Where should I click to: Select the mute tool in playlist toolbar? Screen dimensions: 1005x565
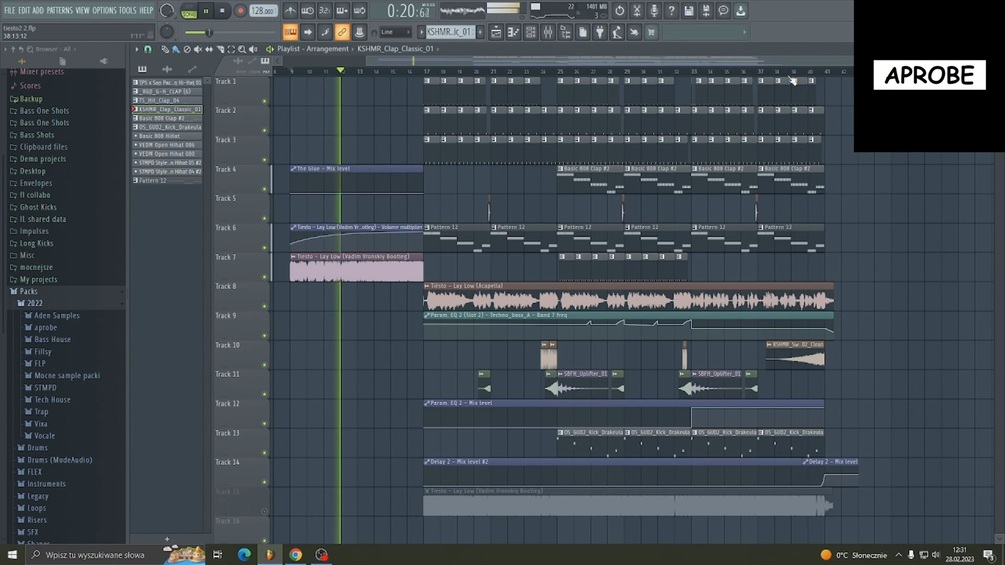click(x=197, y=49)
